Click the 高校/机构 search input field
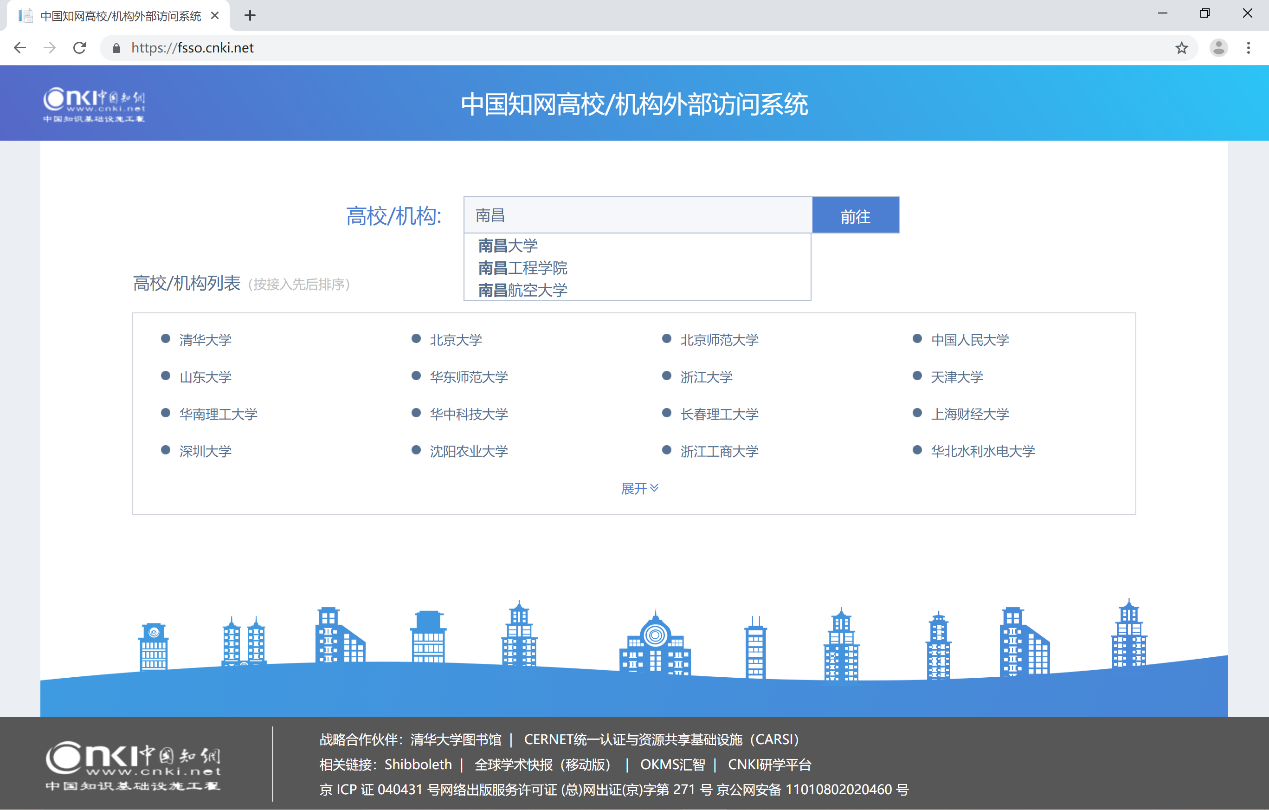This screenshot has width=1269, height=810. point(638,215)
